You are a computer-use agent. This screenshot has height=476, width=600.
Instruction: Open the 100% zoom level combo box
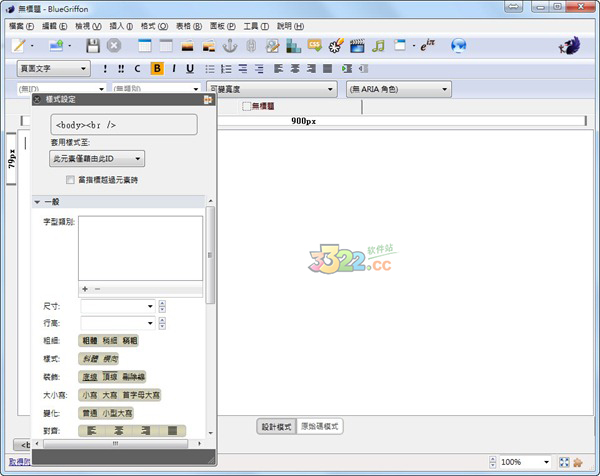click(524, 462)
